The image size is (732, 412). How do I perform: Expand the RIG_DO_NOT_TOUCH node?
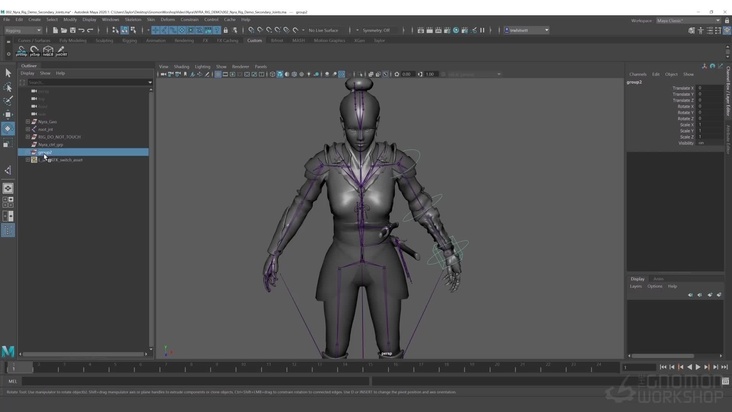[x=28, y=137]
